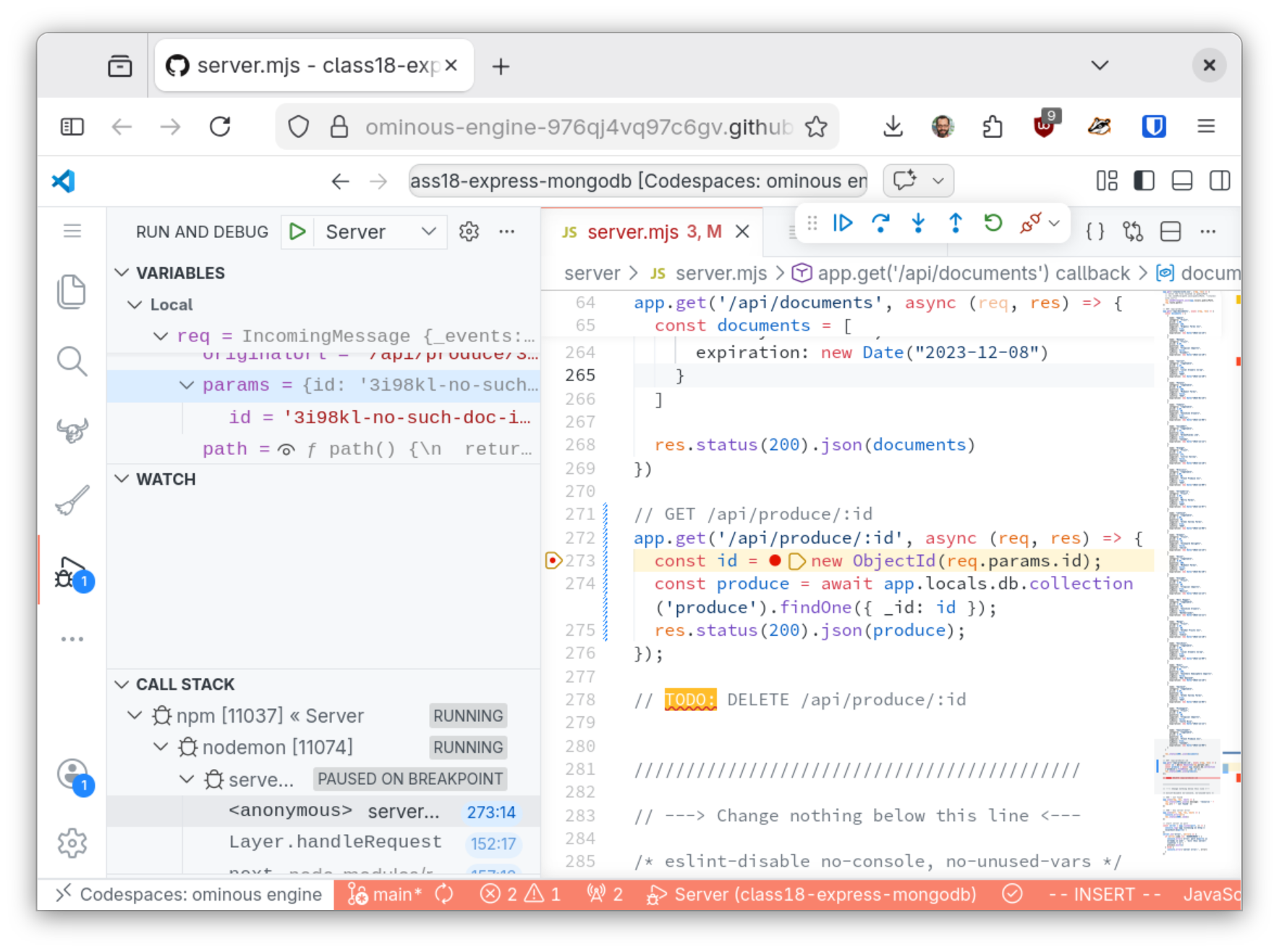Click the debug Continue button
Screen dimensions: 1279x952
point(843,223)
